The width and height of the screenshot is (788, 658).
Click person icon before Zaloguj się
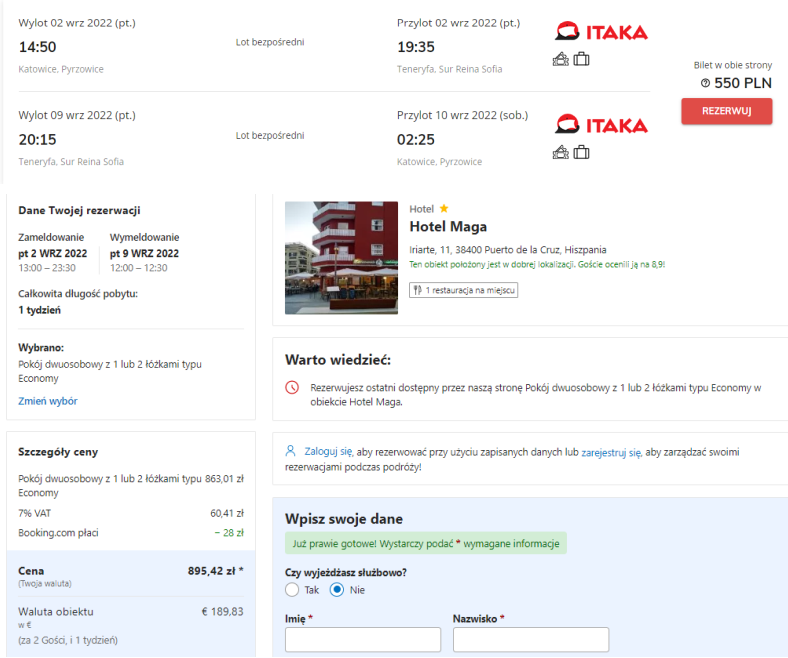[x=290, y=451]
